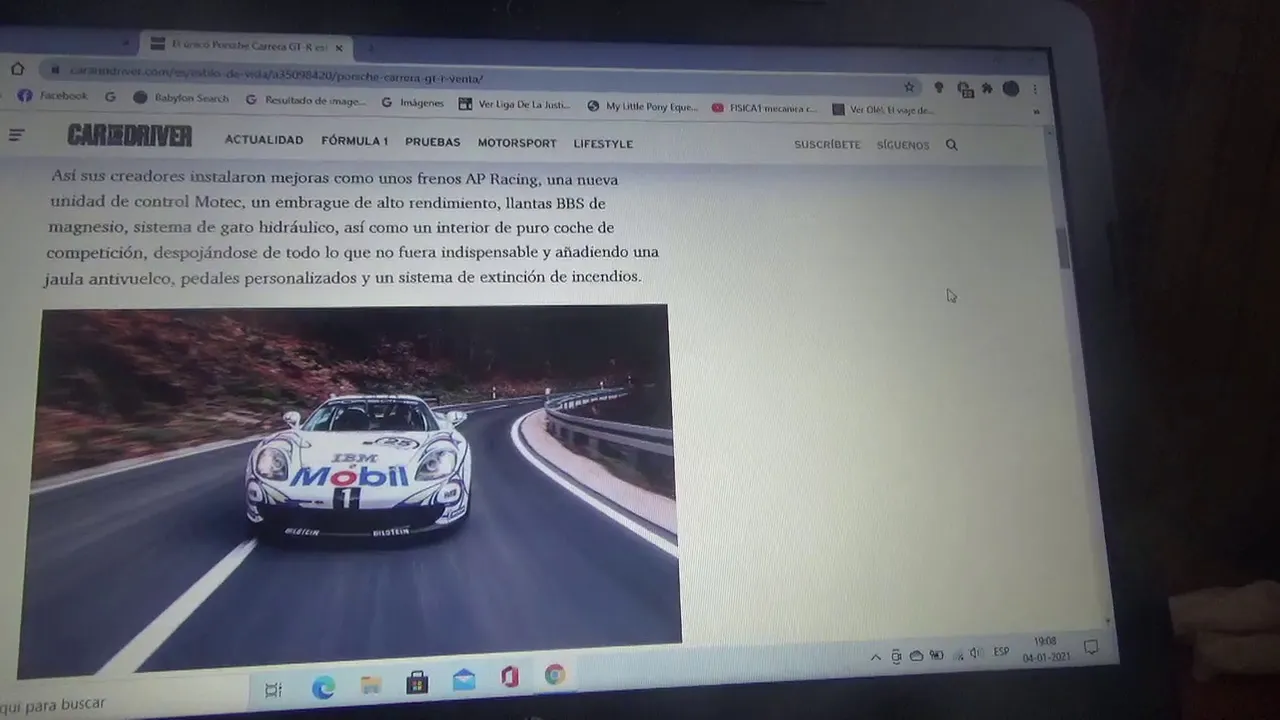Go to the FÓRMULA 1 section

coord(354,142)
